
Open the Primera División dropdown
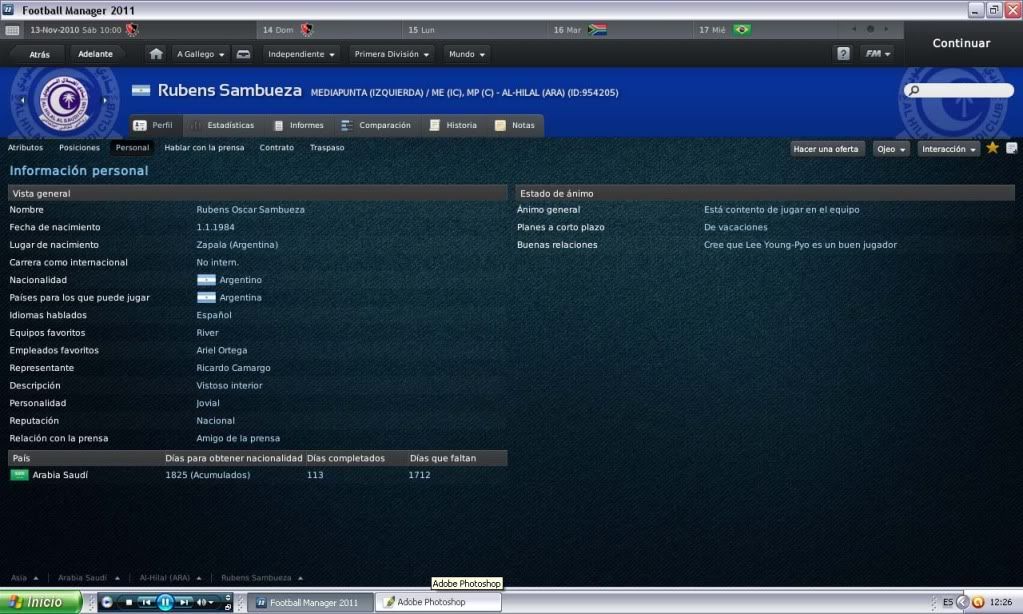(x=391, y=54)
